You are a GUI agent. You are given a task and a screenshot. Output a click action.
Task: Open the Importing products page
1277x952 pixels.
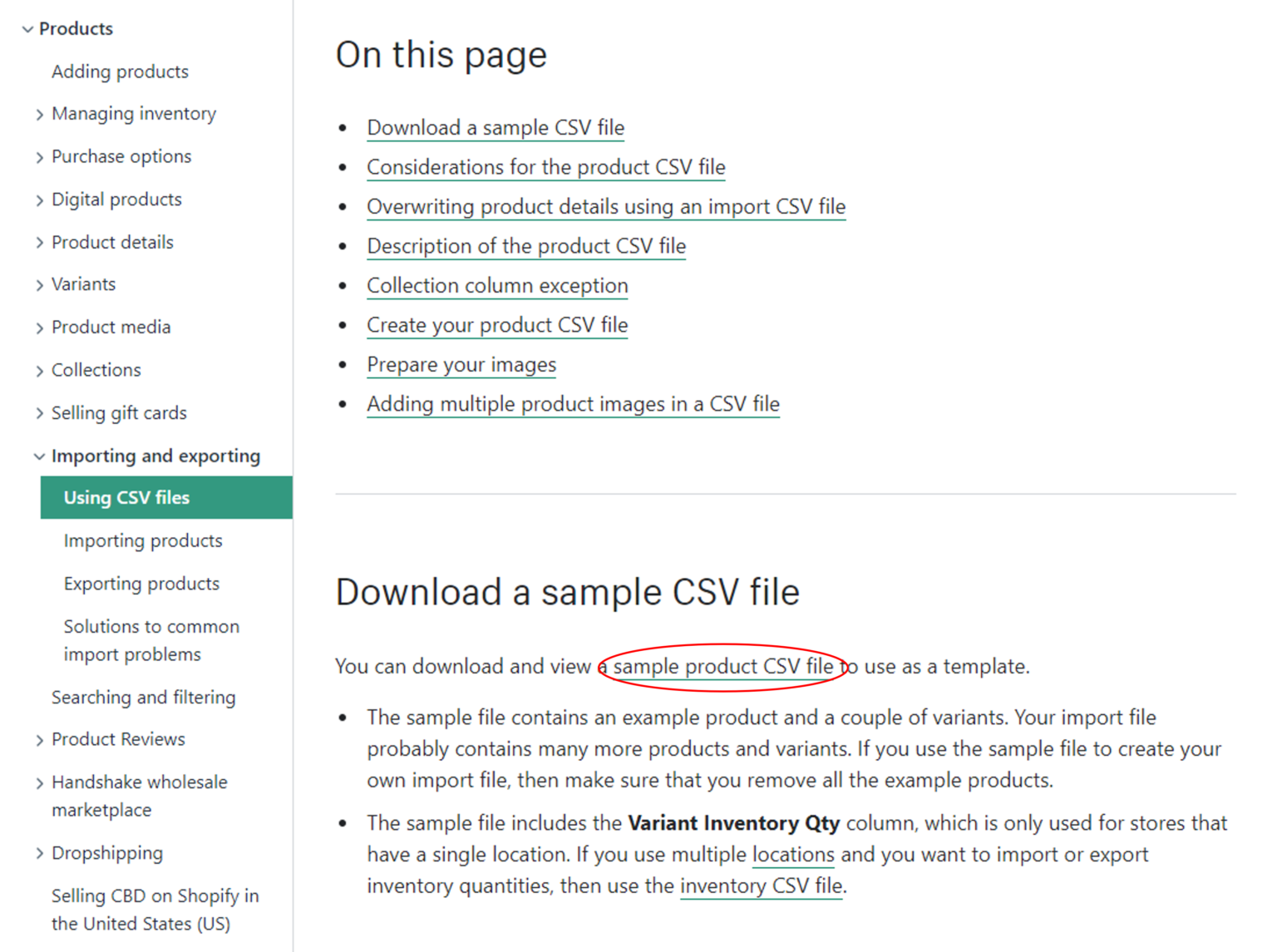142,540
